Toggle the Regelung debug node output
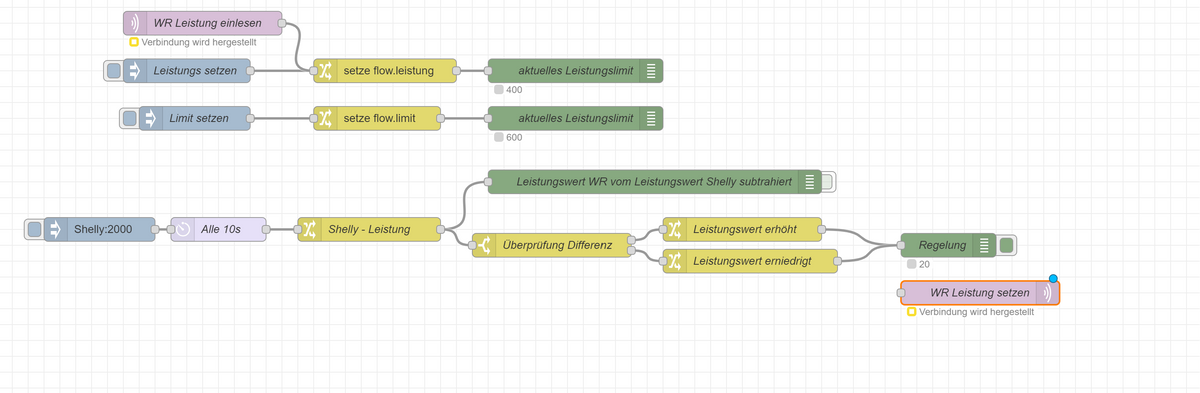Screen dimensions: 1200x393 click(x=1007, y=245)
